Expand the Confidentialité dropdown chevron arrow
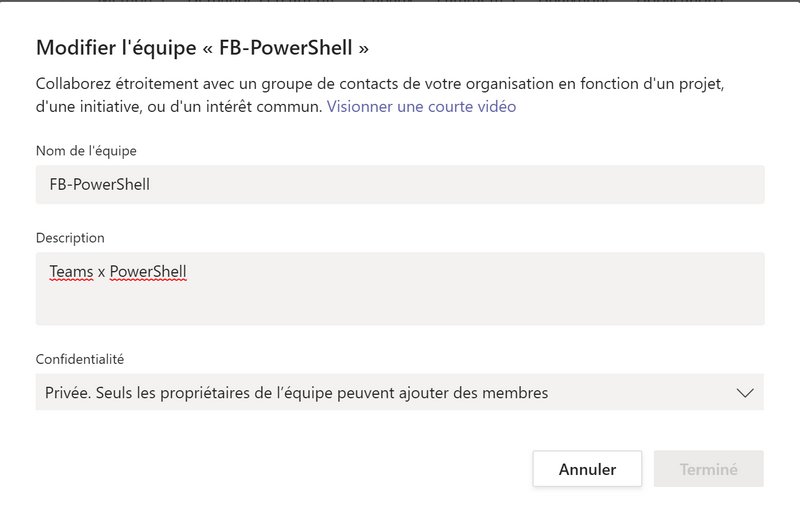The image size is (800, 521). (x=744, y=393)
